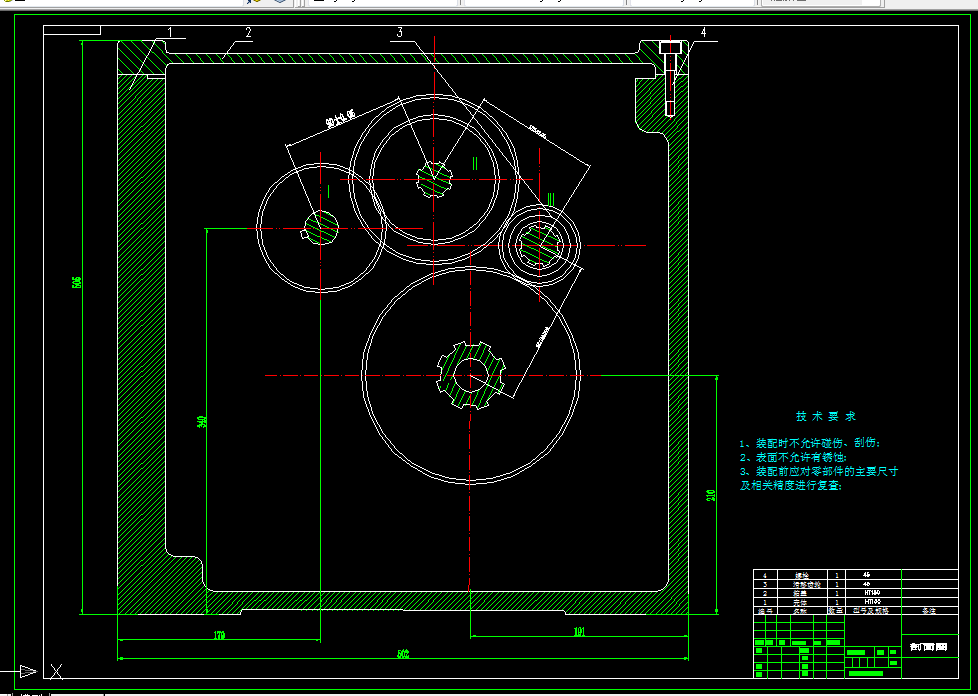Click the hatched bolt in top-right corner
Screen dimensions: 978x696
[x=669, y=79]
